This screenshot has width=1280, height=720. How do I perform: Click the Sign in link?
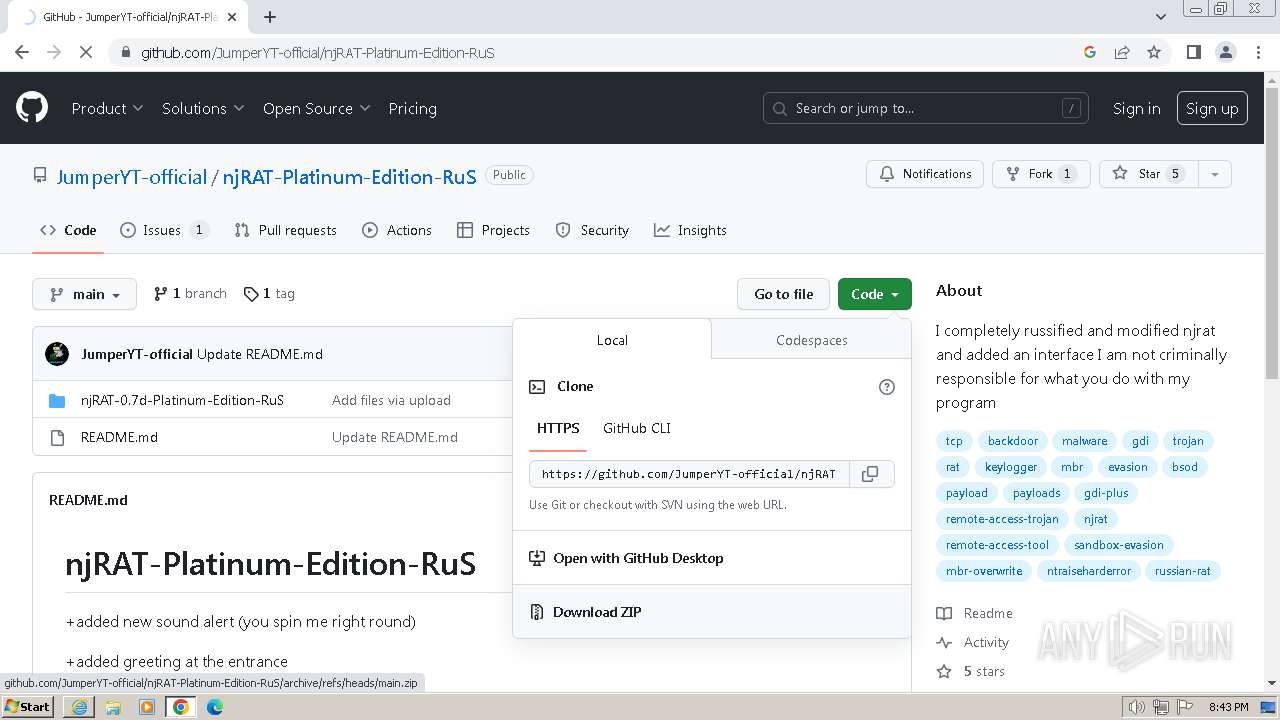[x=1137, y=108]
